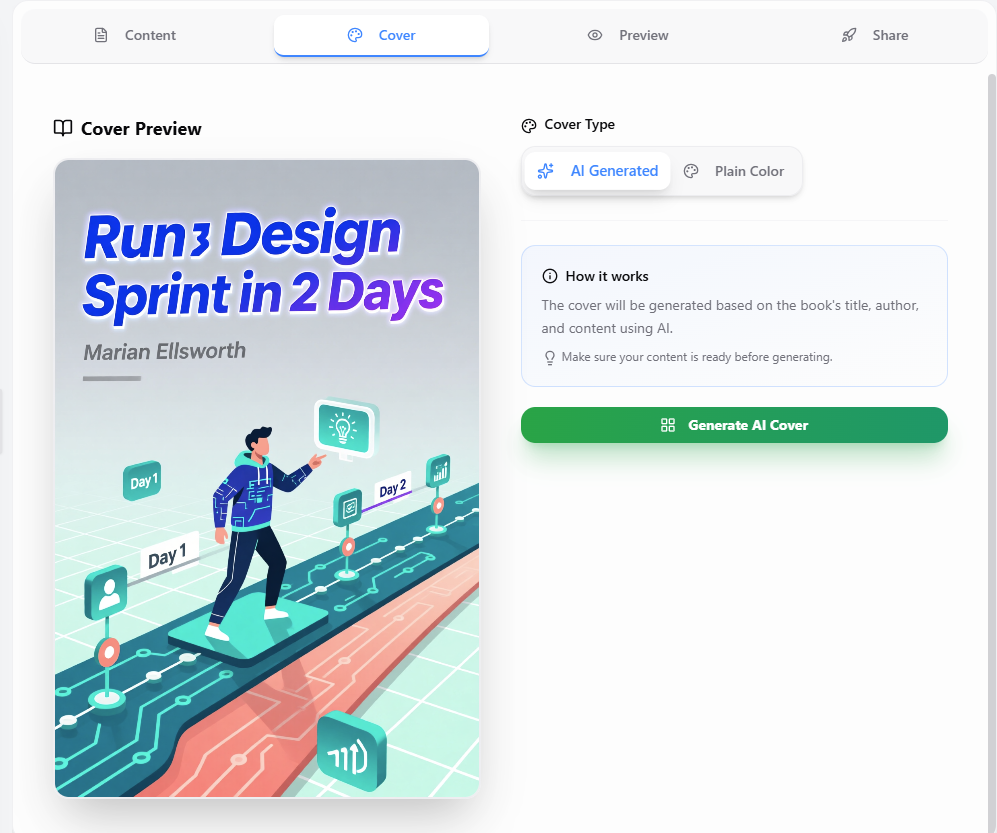Click the document icon on Content tab

pyautogui.click(x=100, y=35)
